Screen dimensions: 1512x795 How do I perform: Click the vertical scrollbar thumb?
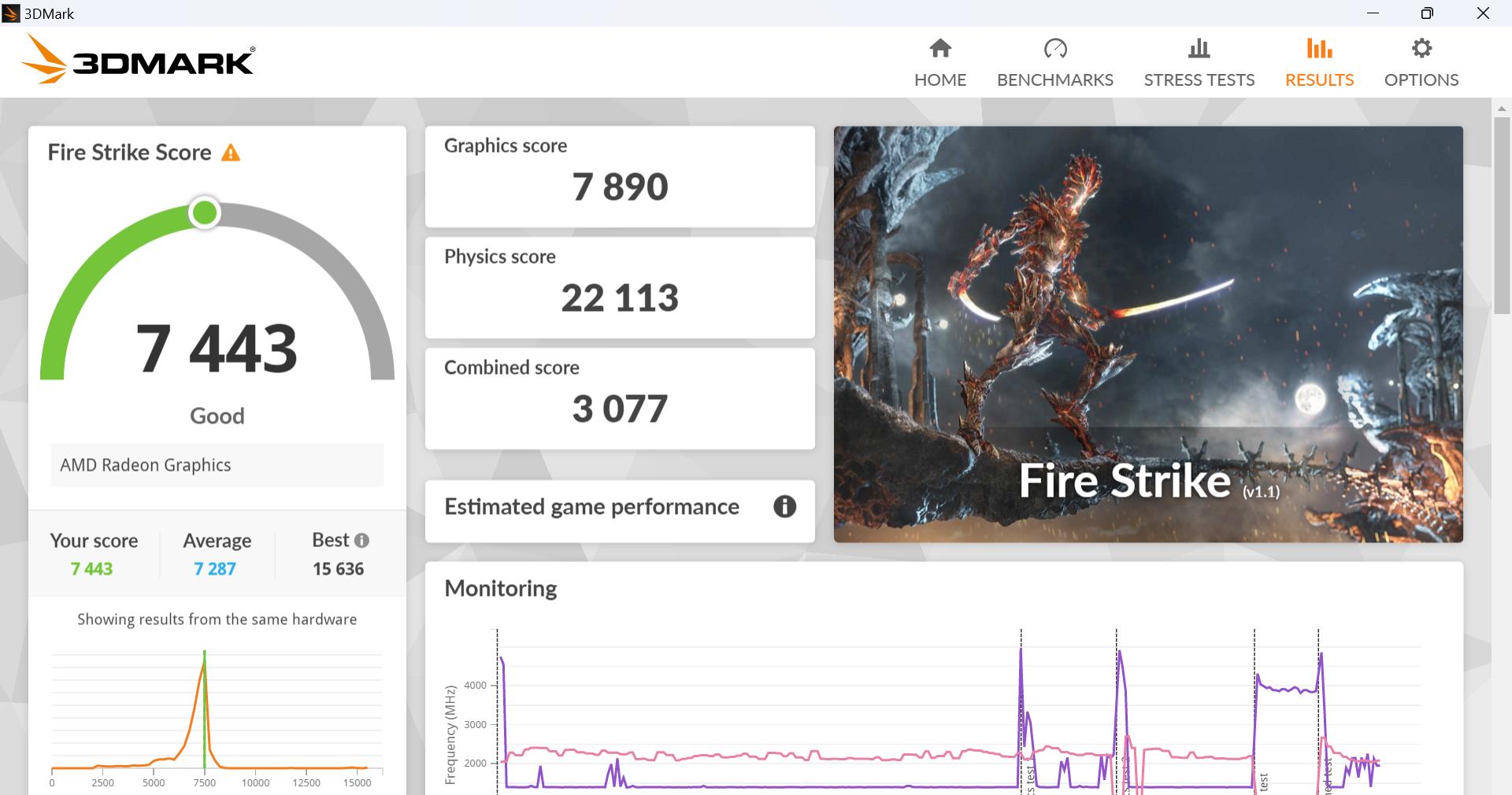(x=1501, y=213)
